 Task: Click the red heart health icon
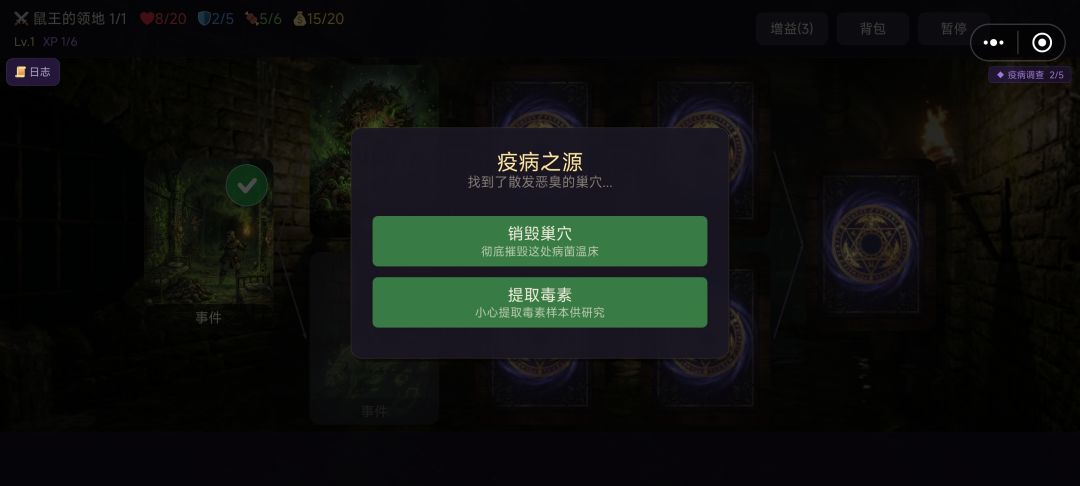tap(147, 19)
